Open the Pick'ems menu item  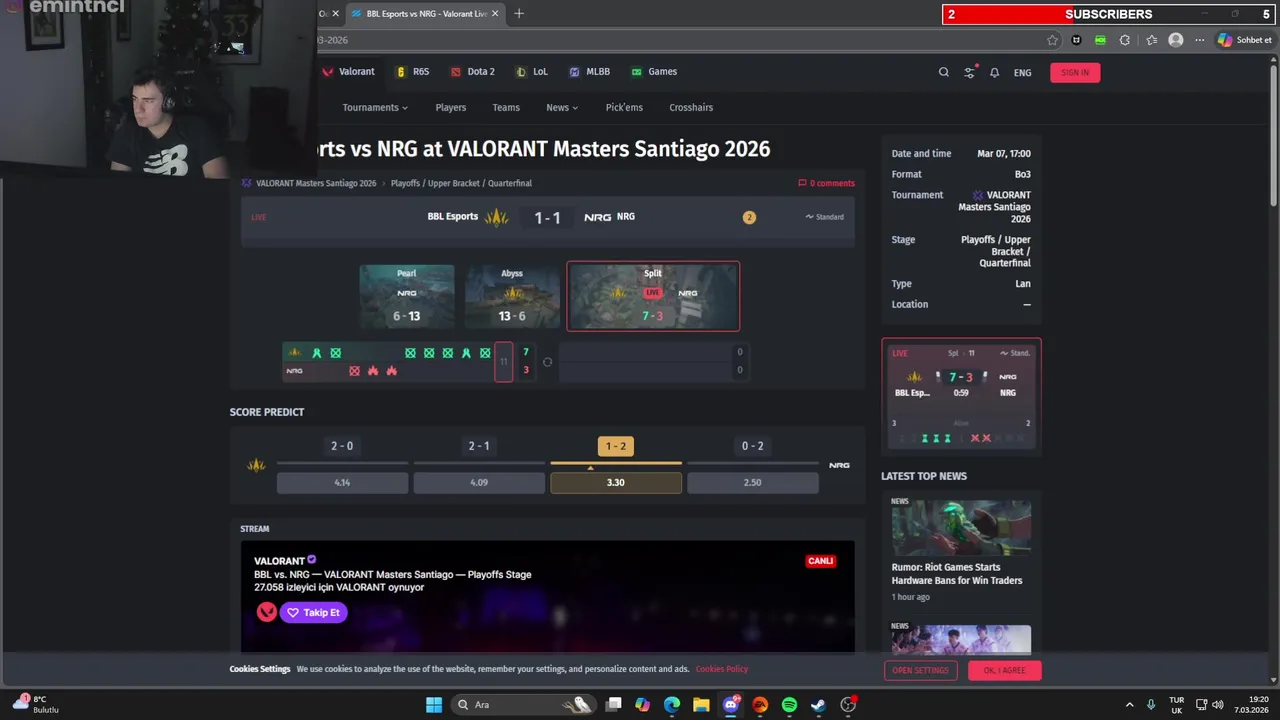(x=624, y=107)
